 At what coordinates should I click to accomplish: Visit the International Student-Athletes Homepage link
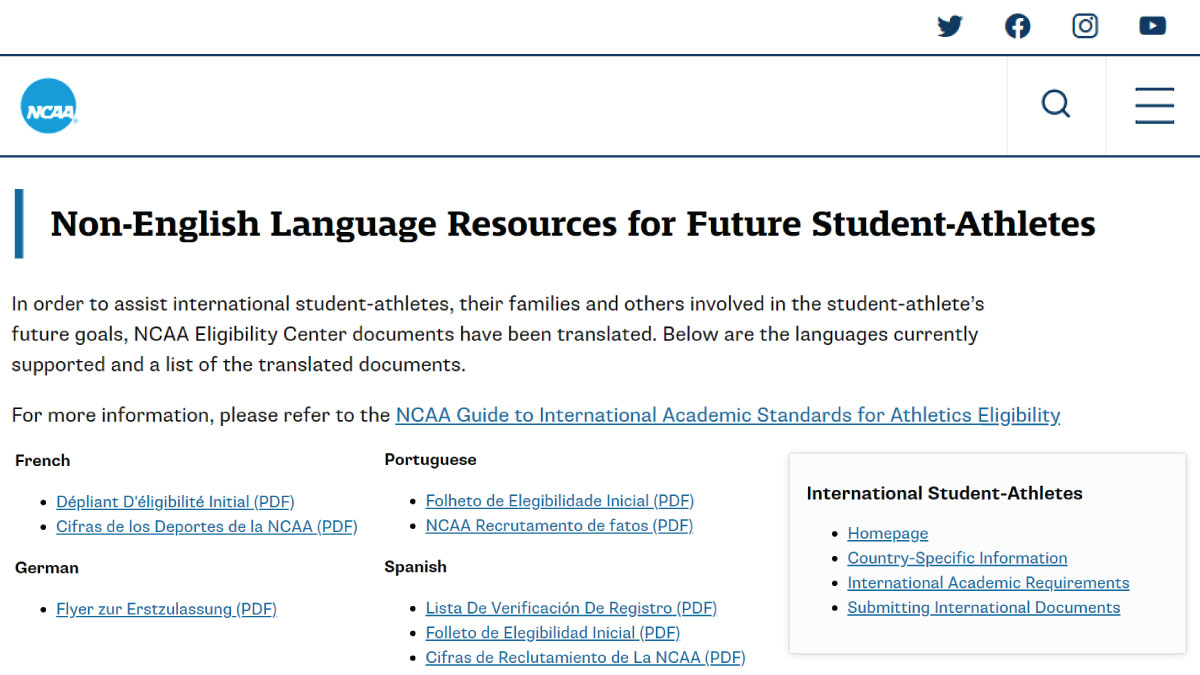click(x=887, y=533)
